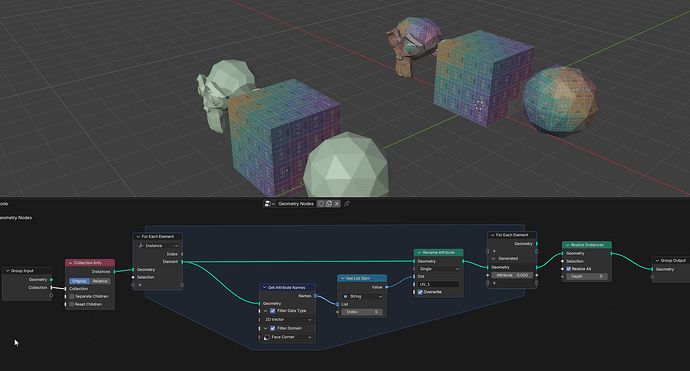Click the Names output socket on Get Attribute Names
Image resolution: width=690 pixels, height=371 pixels.
315,296
